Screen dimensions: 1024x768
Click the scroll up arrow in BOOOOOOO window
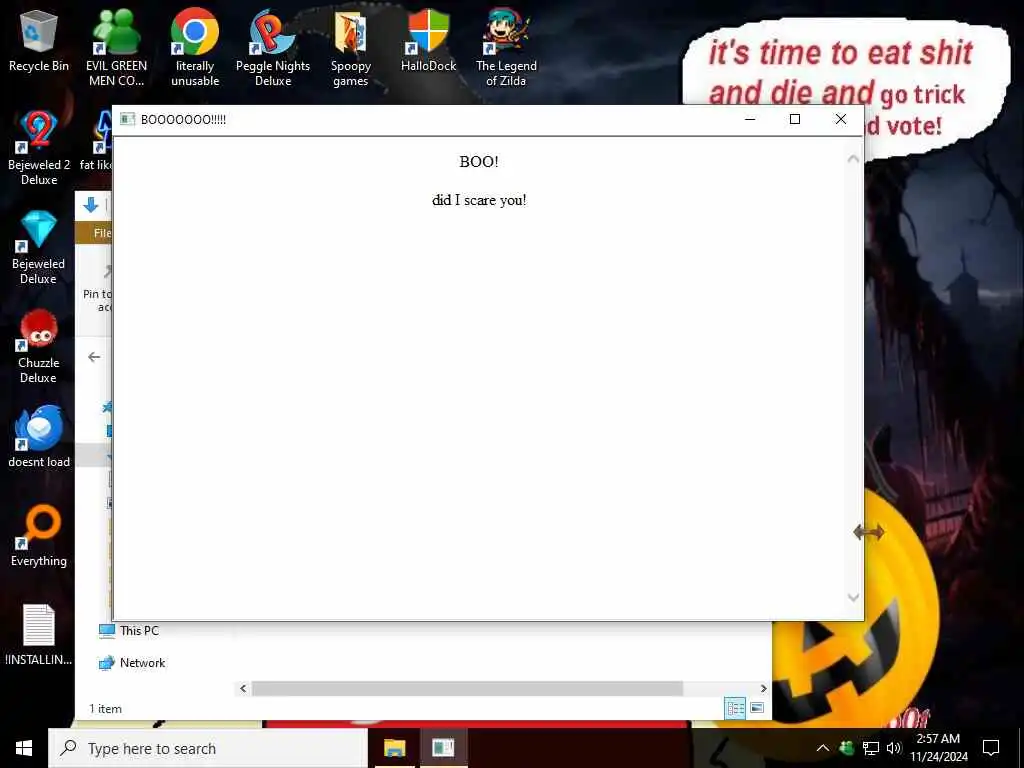853,159
